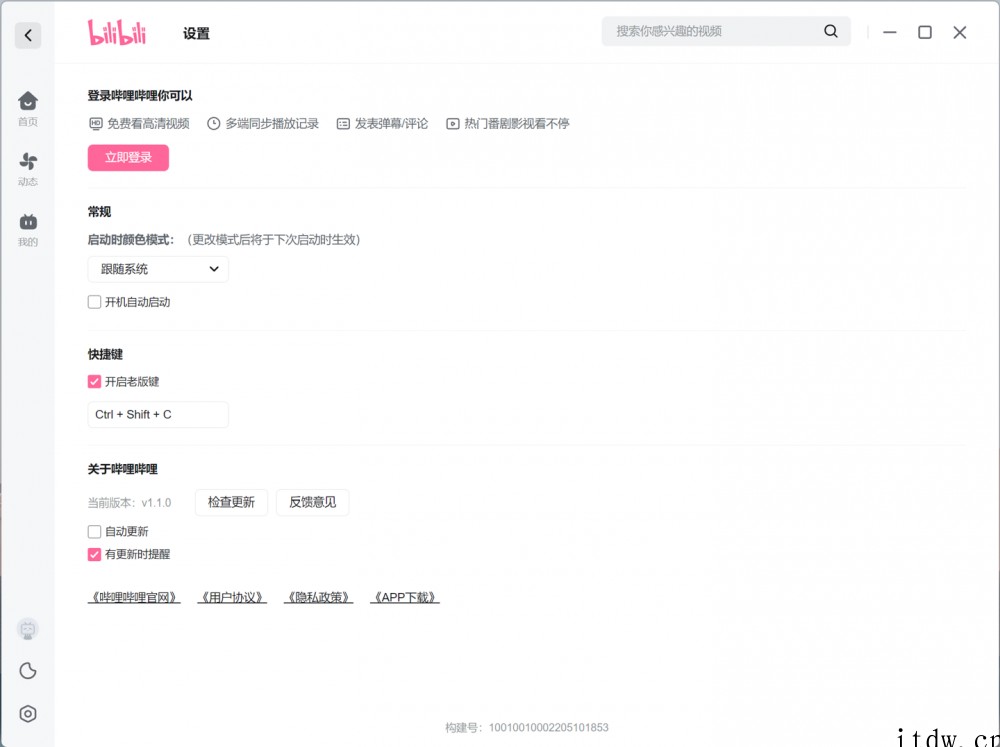Maximize the window

pos(925,32)
